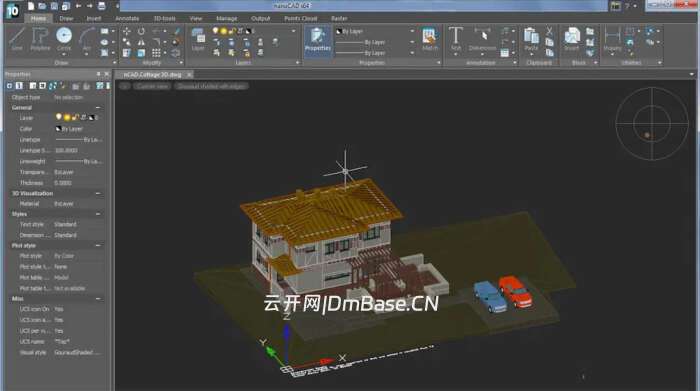Select the Polyline tool

click(x=40, y=39)
